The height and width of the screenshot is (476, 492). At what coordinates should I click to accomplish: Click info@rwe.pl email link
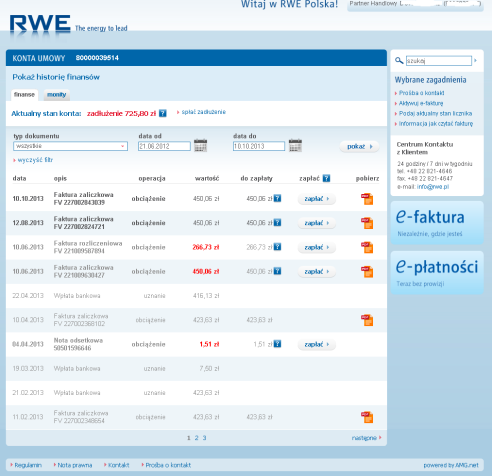click(x=433, y=187)
